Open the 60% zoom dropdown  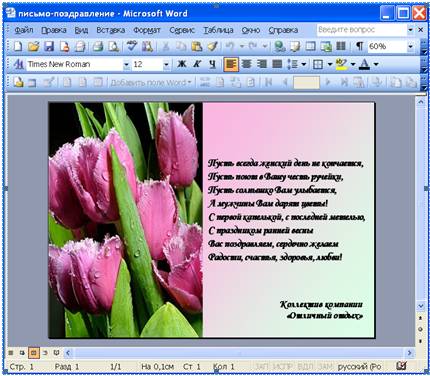click(411, 47)
